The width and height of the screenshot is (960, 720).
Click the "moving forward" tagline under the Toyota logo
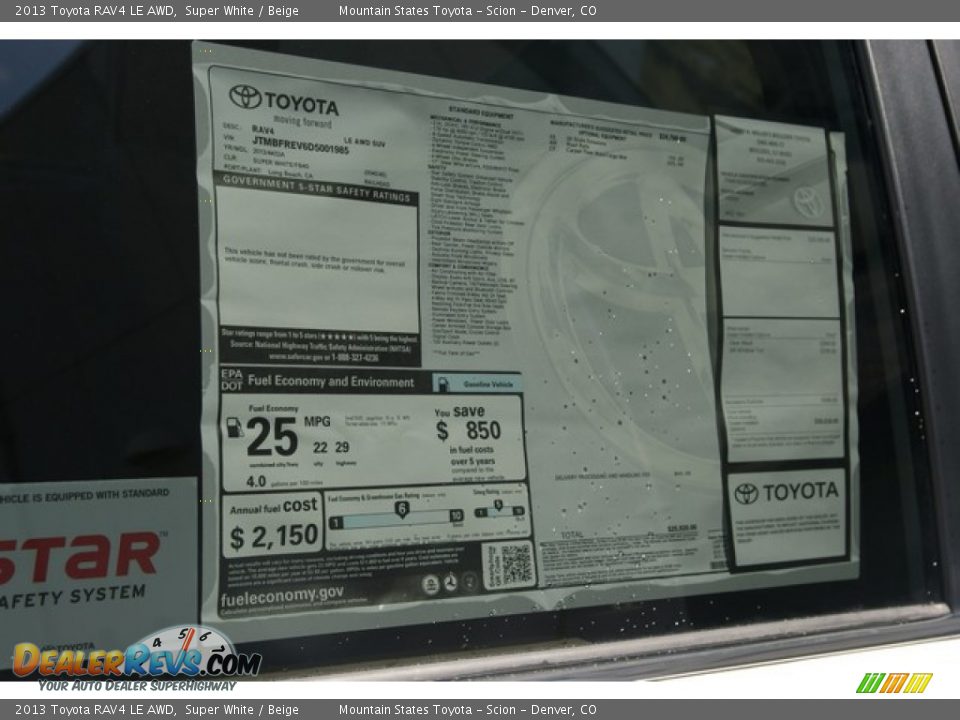302,121
